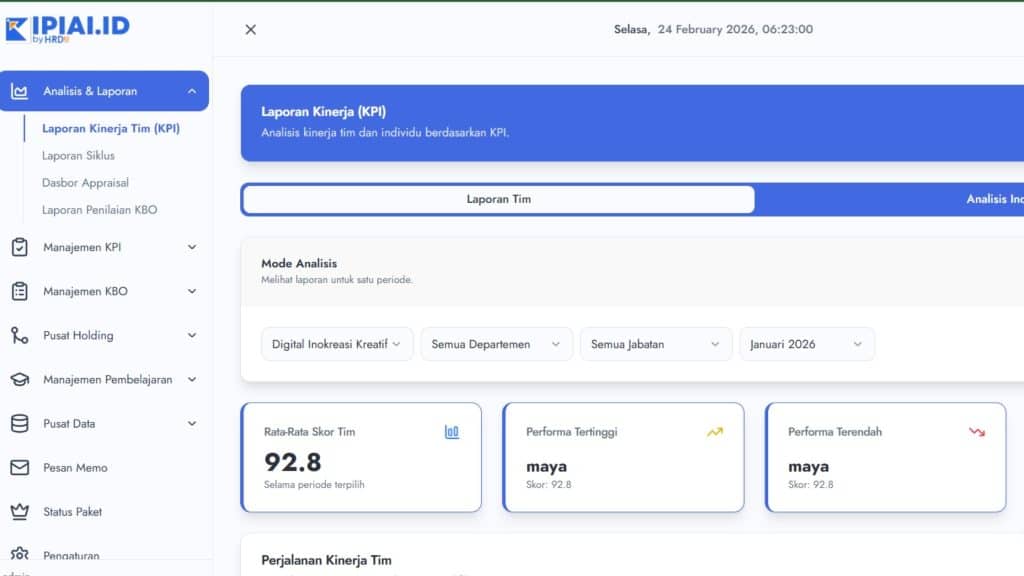Click the Status Paket crown icon

(18, 511)
